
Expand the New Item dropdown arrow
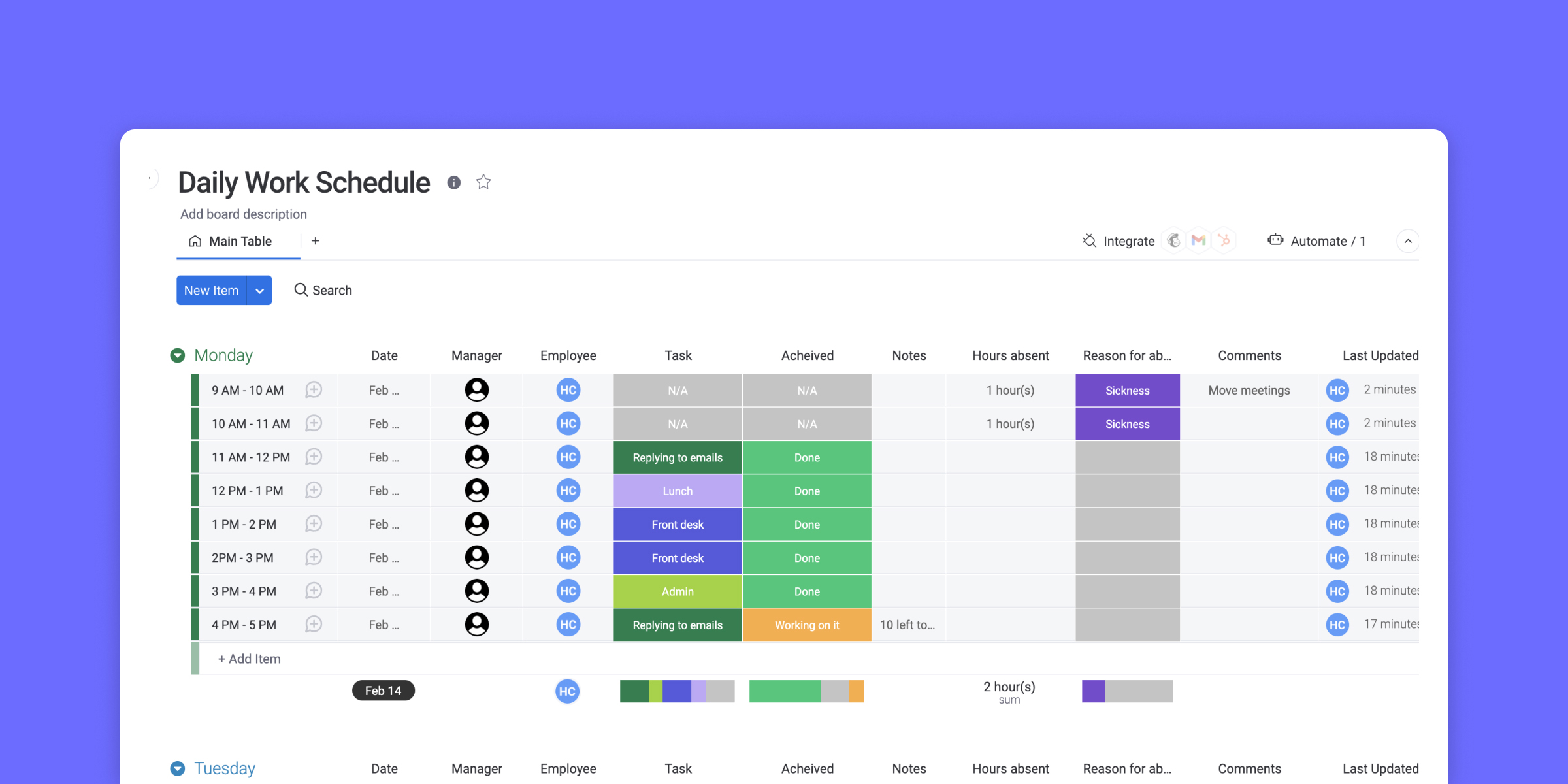point(262,290)
